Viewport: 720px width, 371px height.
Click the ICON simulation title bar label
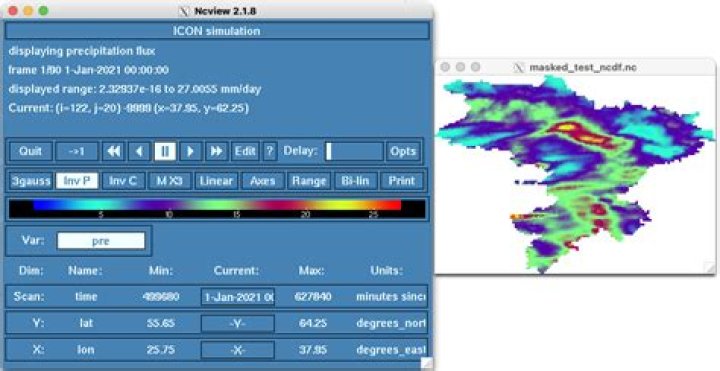217,31
